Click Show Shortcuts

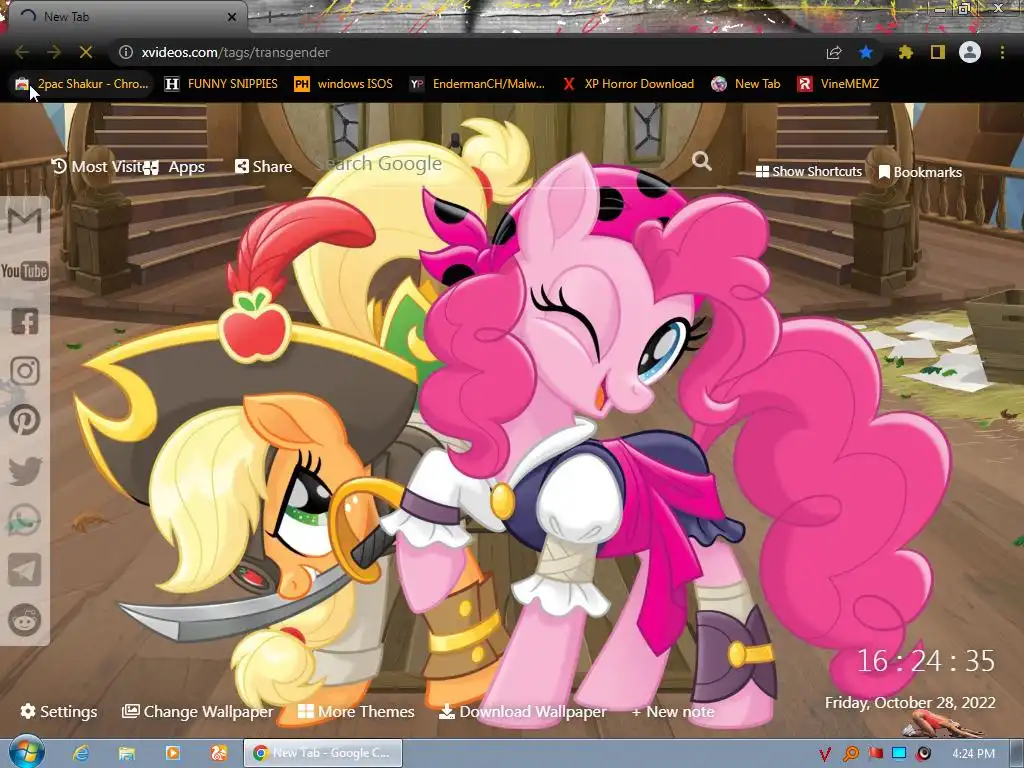pos(808,171)
